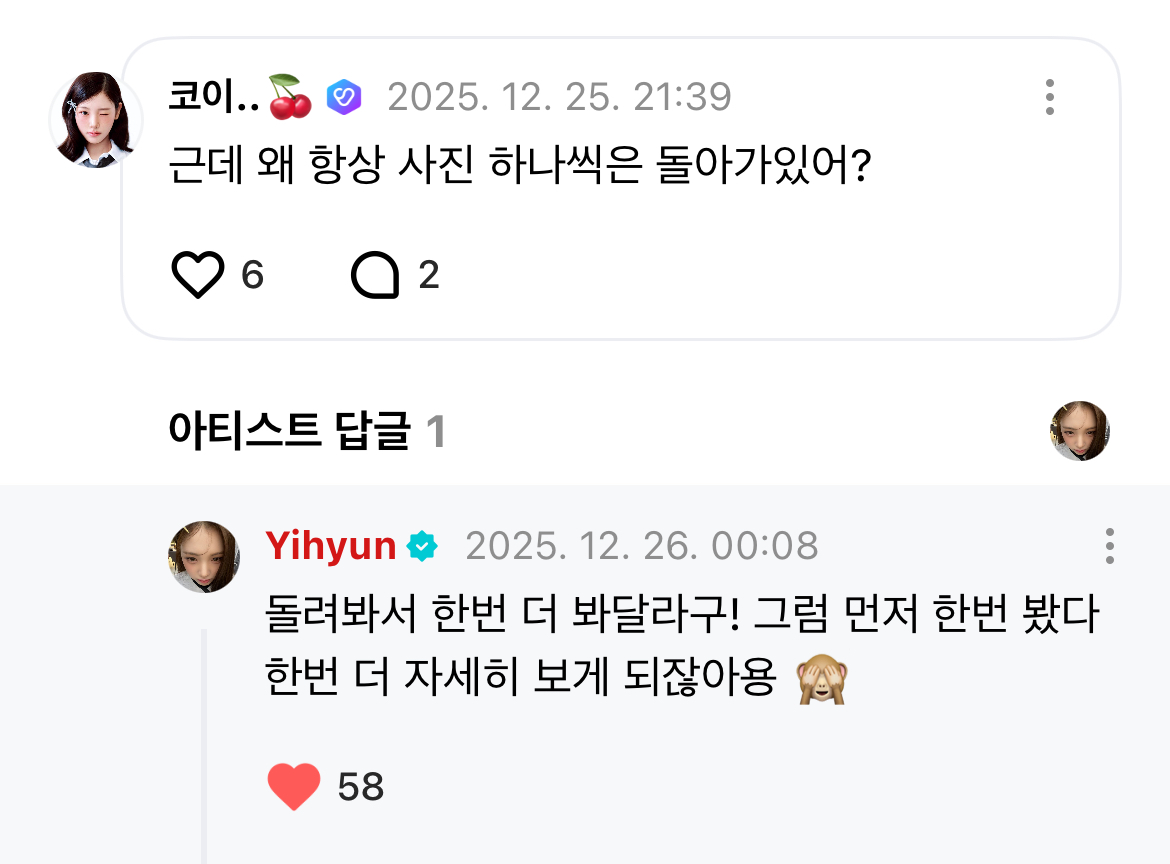Tap the 아티스트 답글 heading
This screenshot has width=1170, height=864.
(290, 431)
